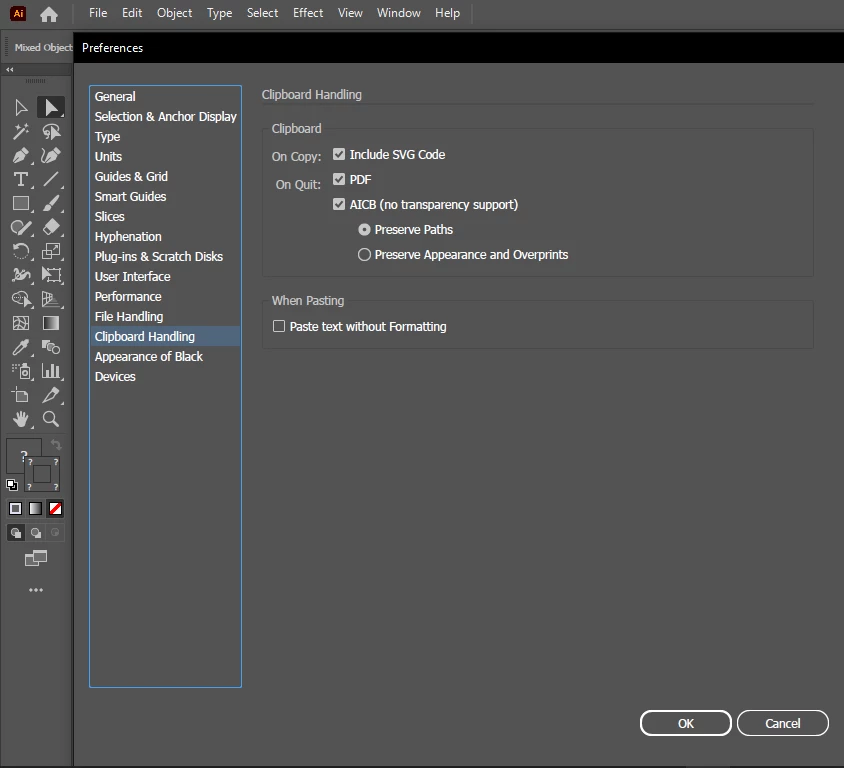Select Preserve Paths radio button
This screenshot has height=768, width=844.
(364, 230)
